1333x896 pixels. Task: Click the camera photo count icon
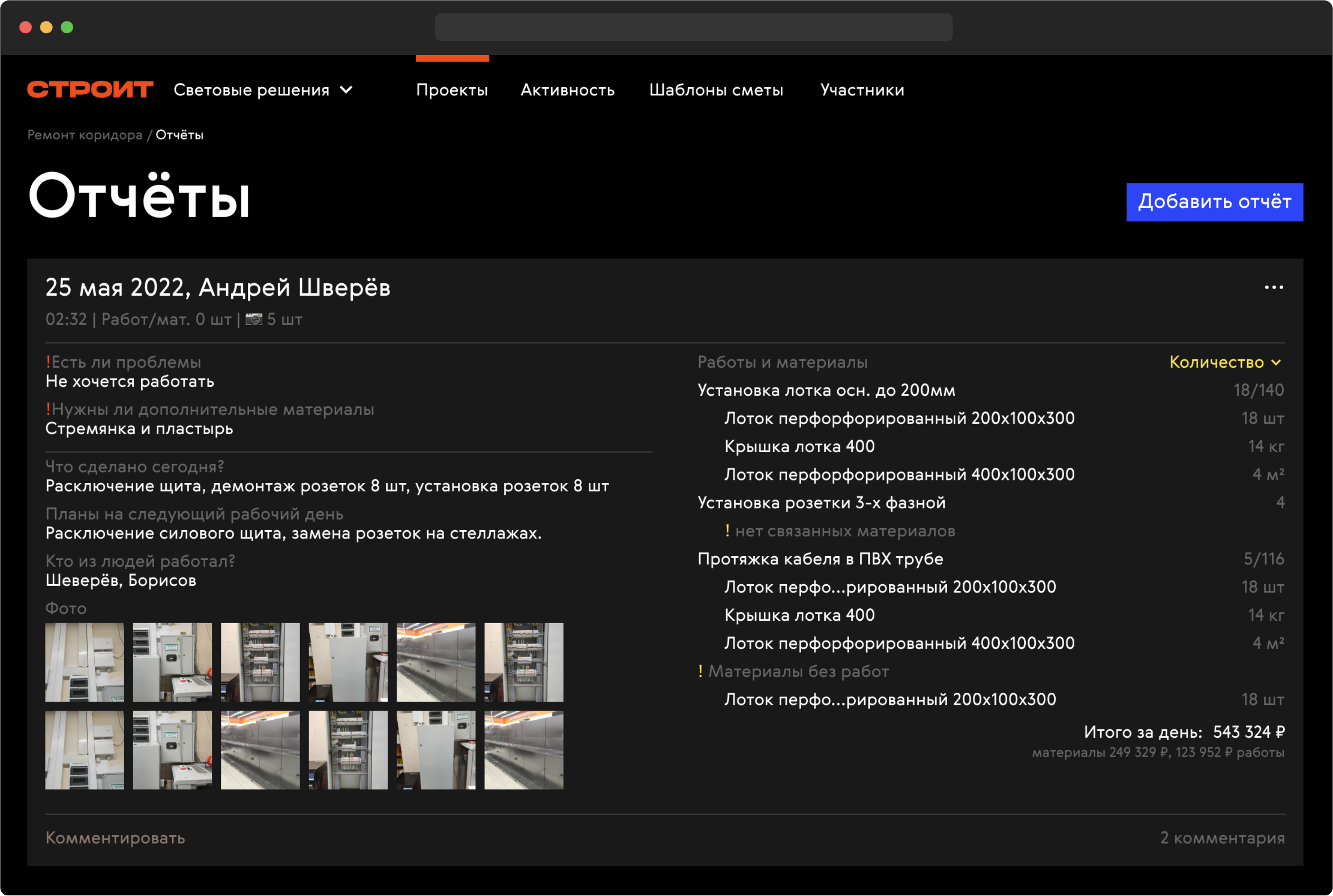coord(254,319)
